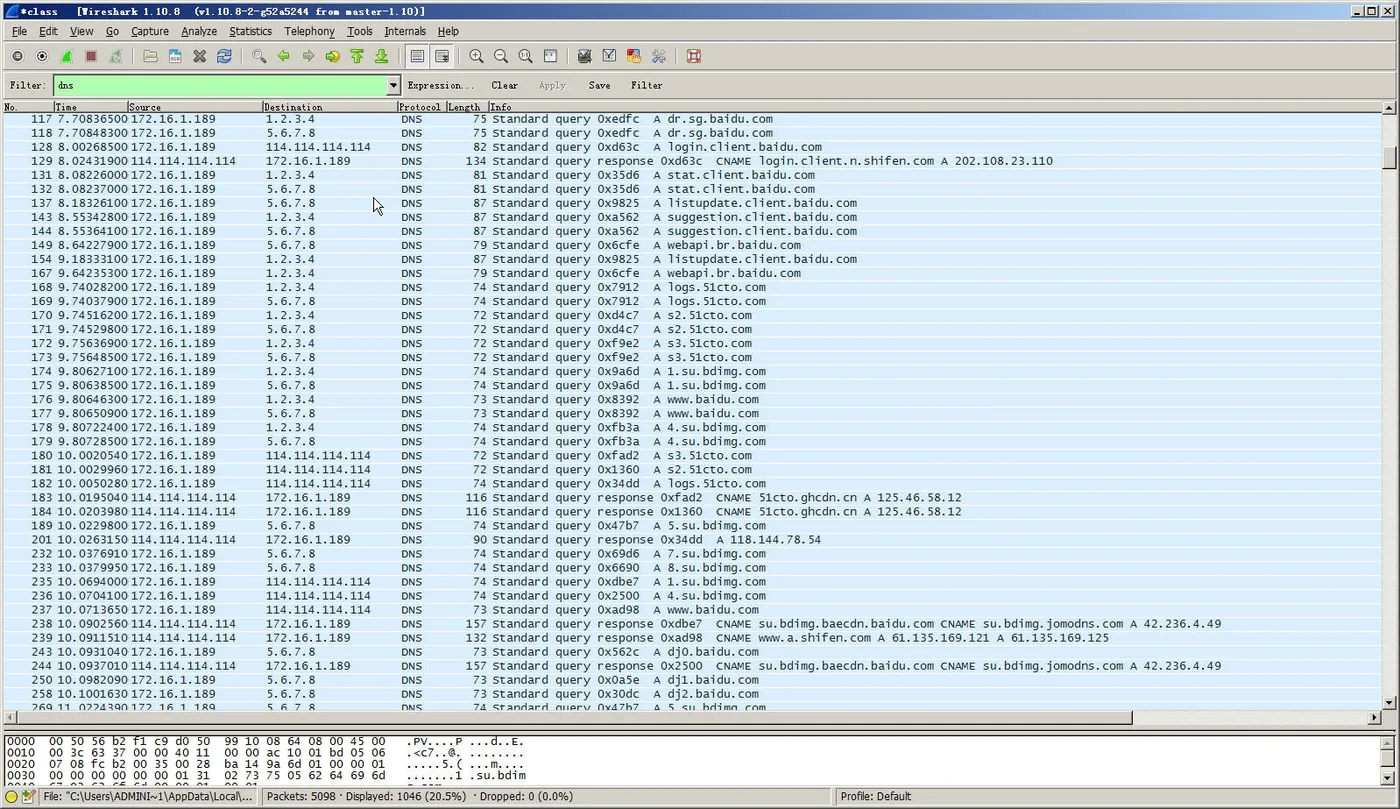1400x809 pixels.
Task: Open the View menu
Action: pyautogui.click(x=81, y=31)
